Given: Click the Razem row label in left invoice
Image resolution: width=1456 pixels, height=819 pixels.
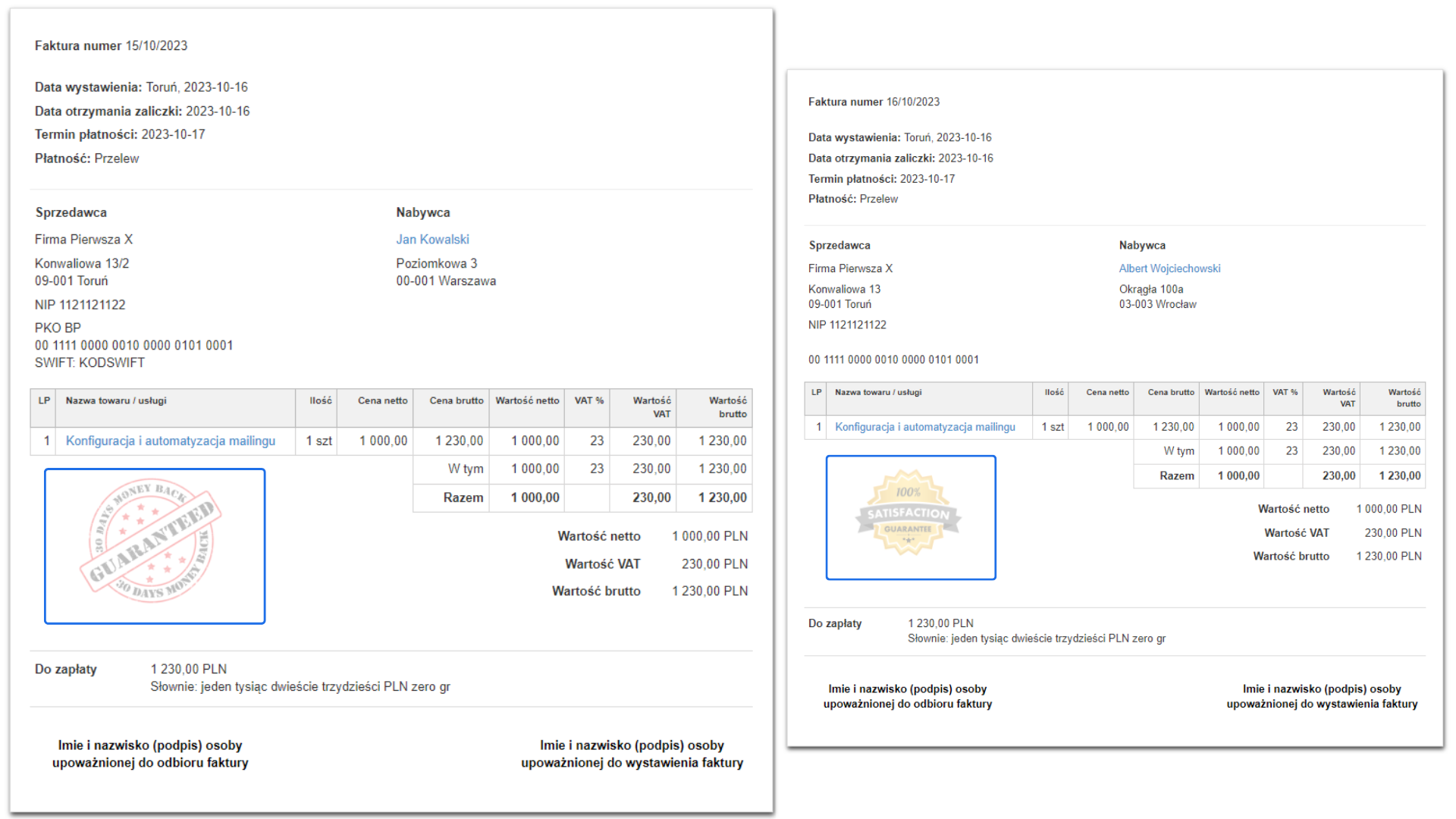Looking at the screenshot, I should 463,497.
